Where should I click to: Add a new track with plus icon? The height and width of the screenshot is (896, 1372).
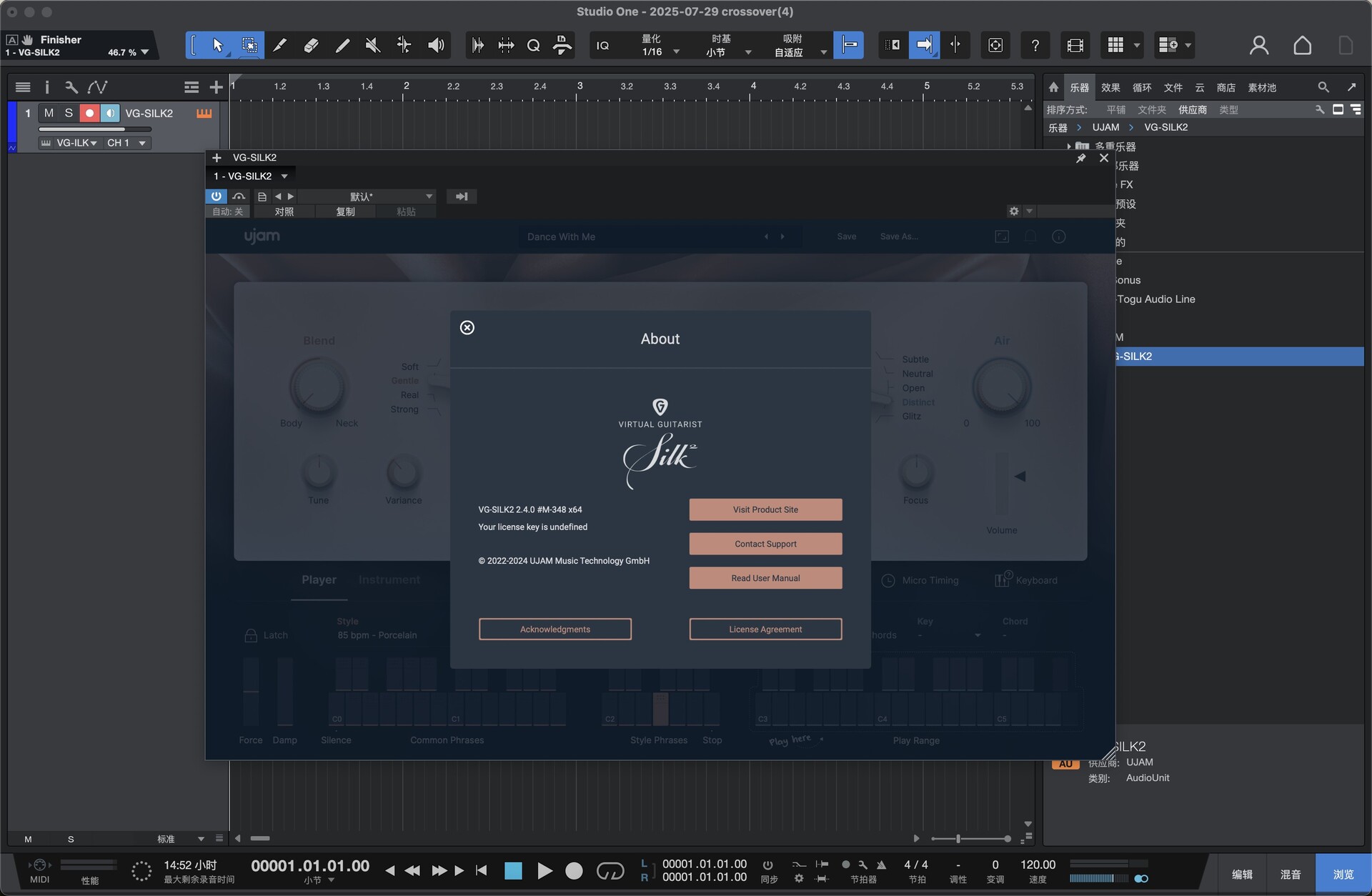coord(216,87)
